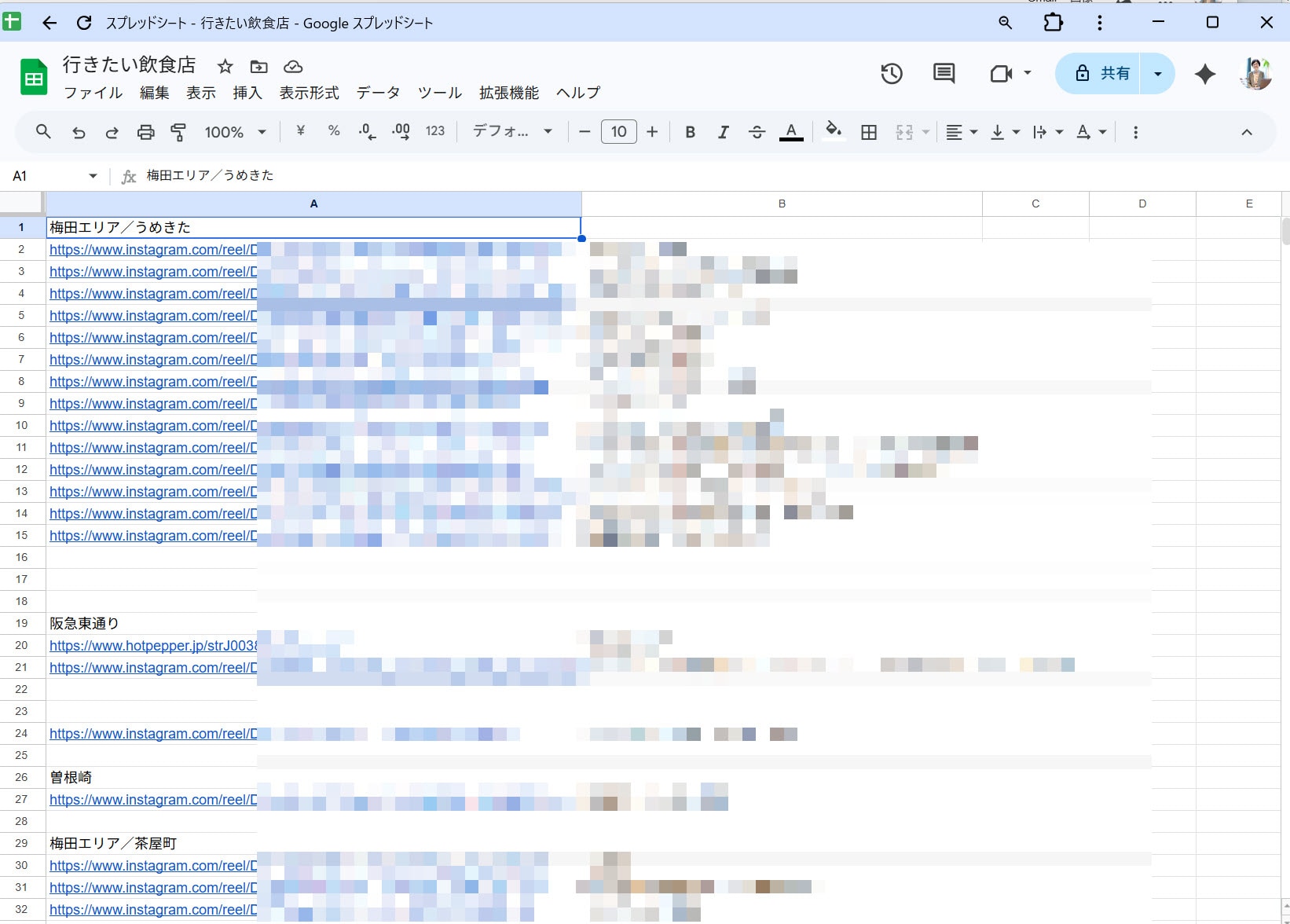Viewport: 1290px width, 924px height.
Task: Open the 拡張機能 menu
Action: point(508,93)
